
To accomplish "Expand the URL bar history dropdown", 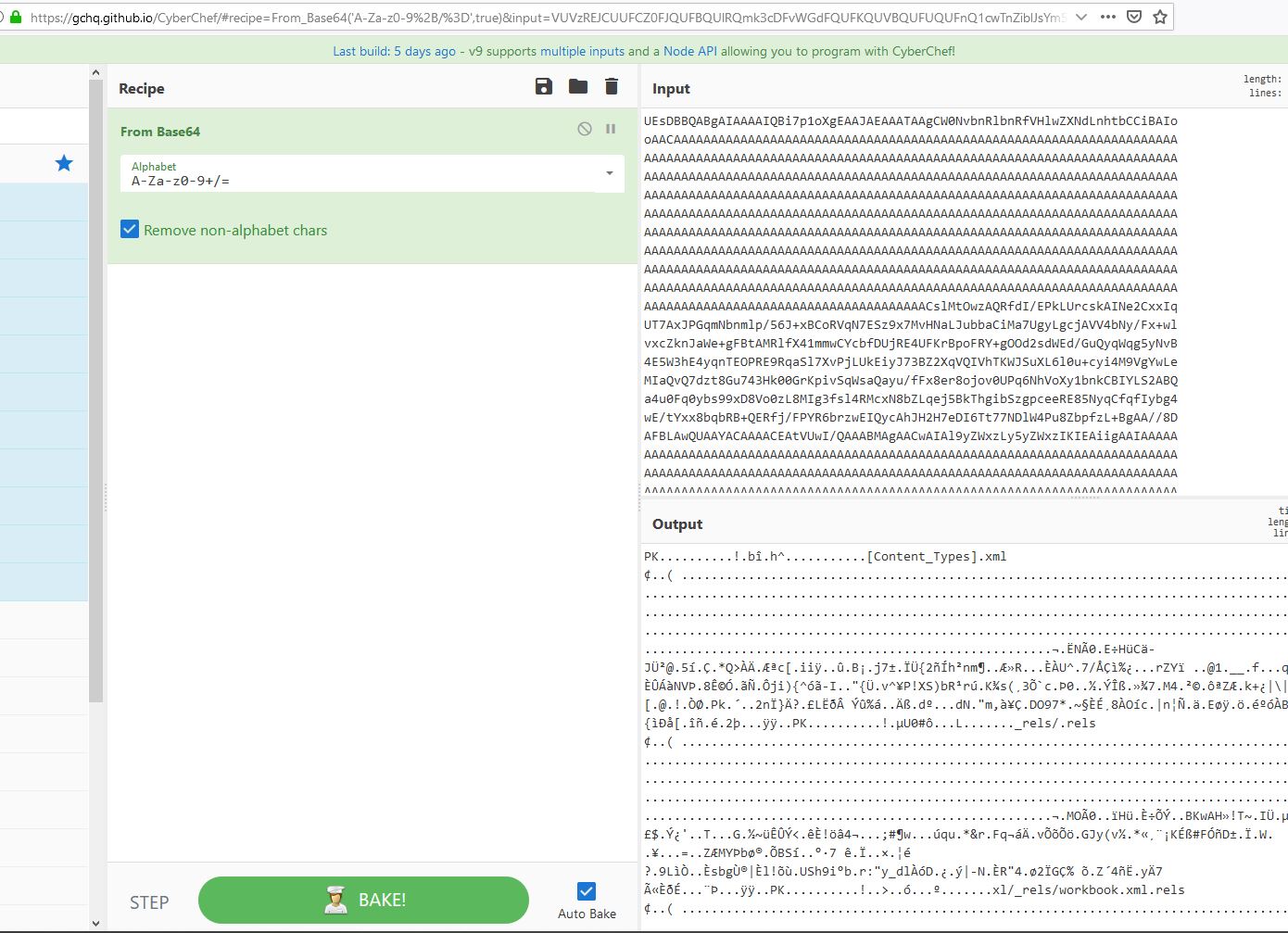I will [1081, 17].
